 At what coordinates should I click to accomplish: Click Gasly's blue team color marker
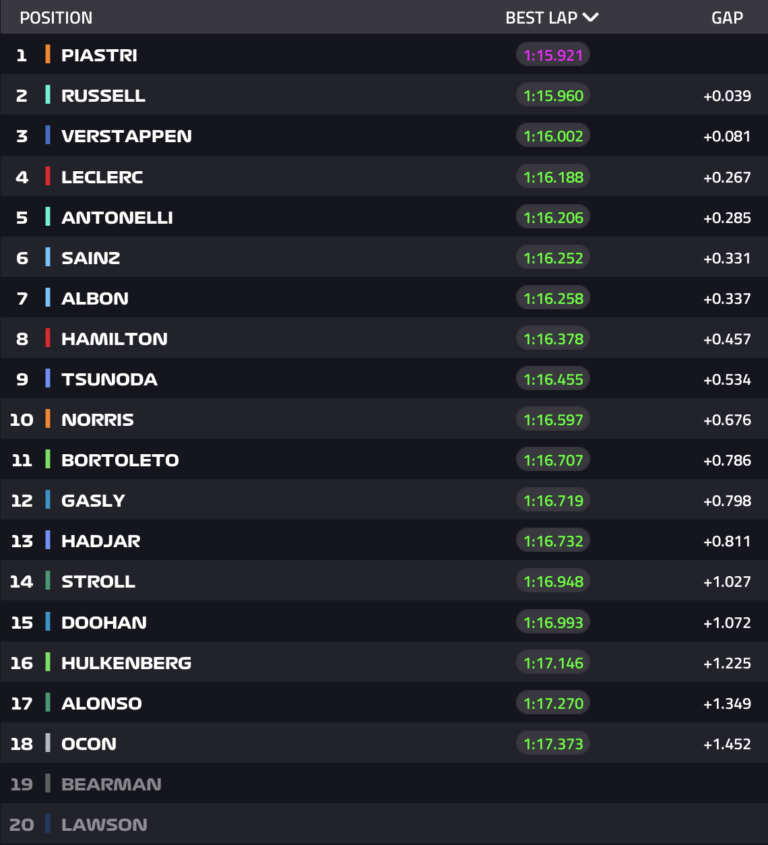coord(47,500)
